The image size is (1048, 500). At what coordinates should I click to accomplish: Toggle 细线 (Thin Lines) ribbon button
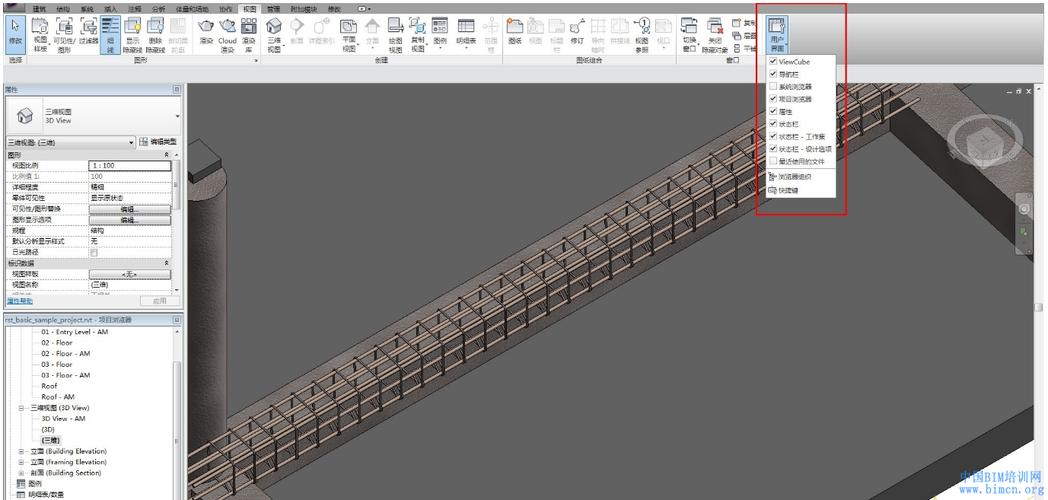pos(110,35)
